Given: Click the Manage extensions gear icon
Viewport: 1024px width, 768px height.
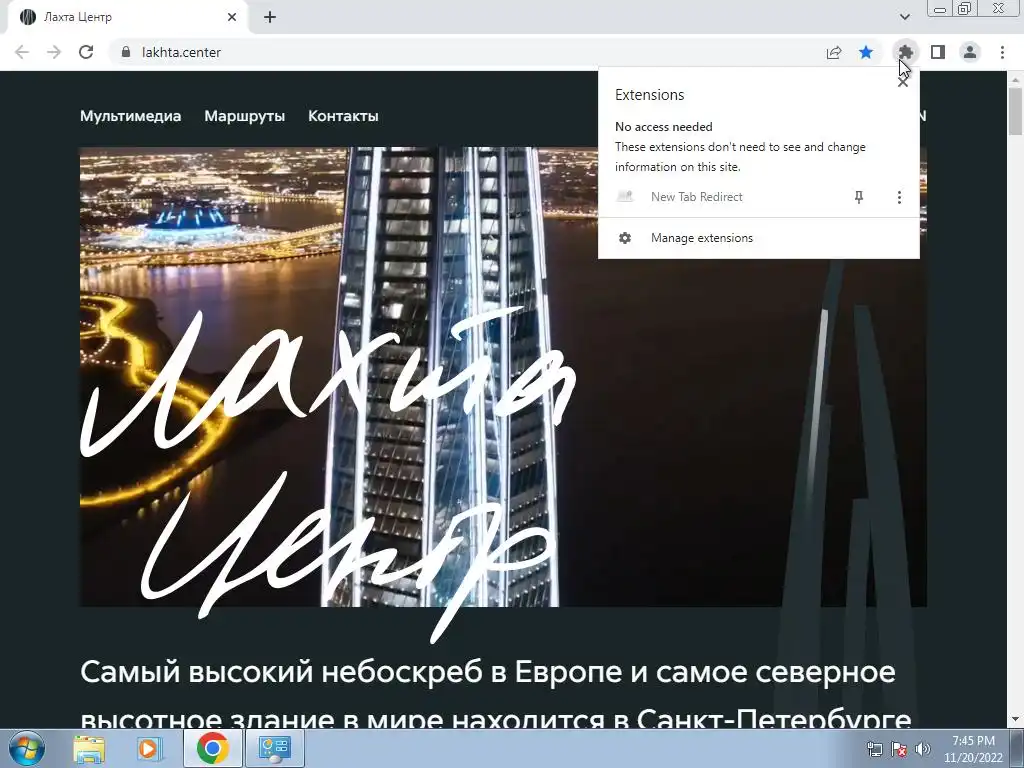Looking at the screenshot, I should (x=625, y=238).
